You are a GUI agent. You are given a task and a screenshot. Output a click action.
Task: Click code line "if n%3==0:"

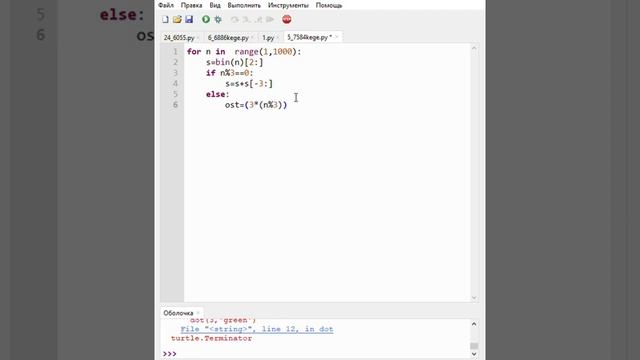click(x=229, y=73)
